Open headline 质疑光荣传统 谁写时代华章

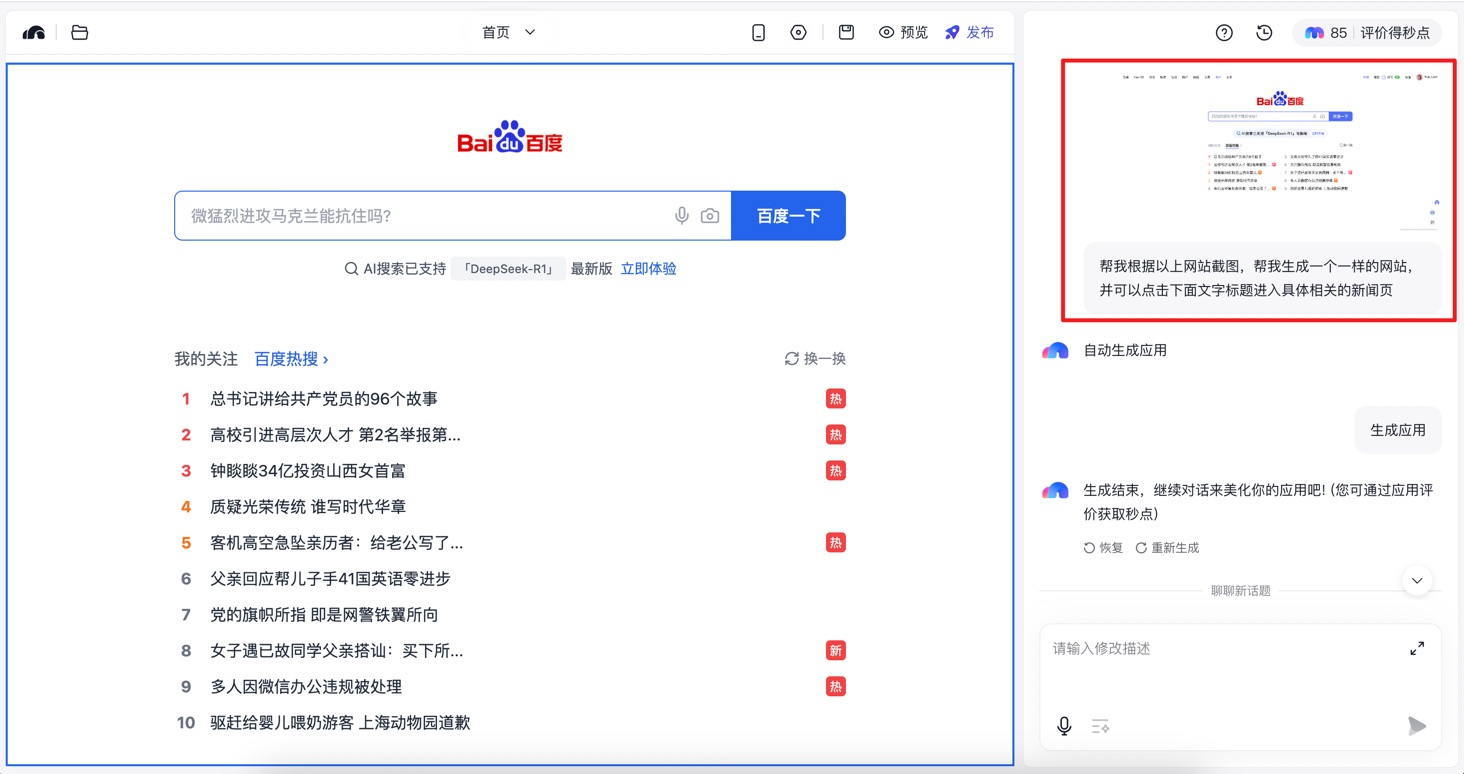point(308,507)
